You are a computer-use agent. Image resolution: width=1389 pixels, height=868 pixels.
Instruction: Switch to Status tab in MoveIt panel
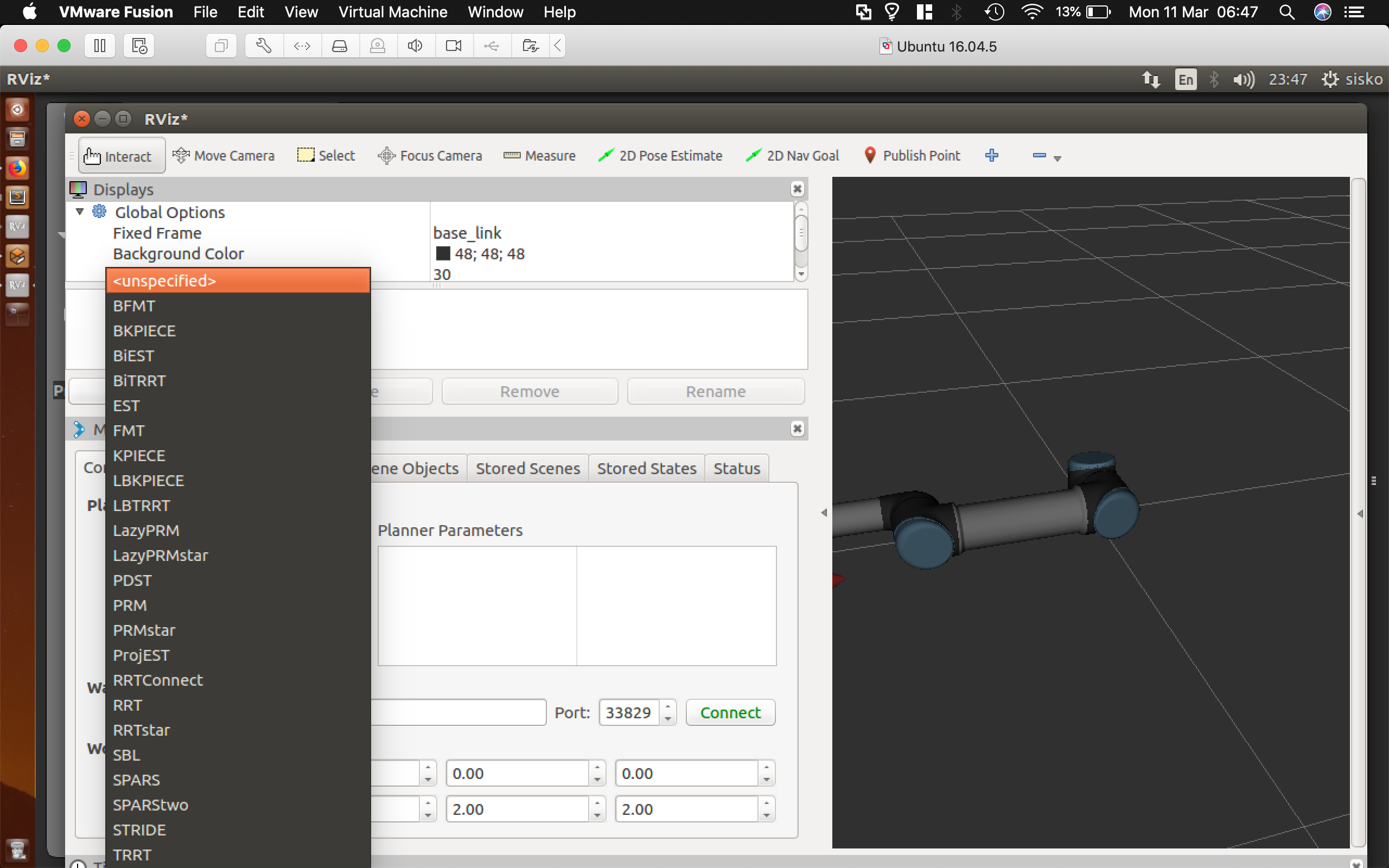[737, 467]
